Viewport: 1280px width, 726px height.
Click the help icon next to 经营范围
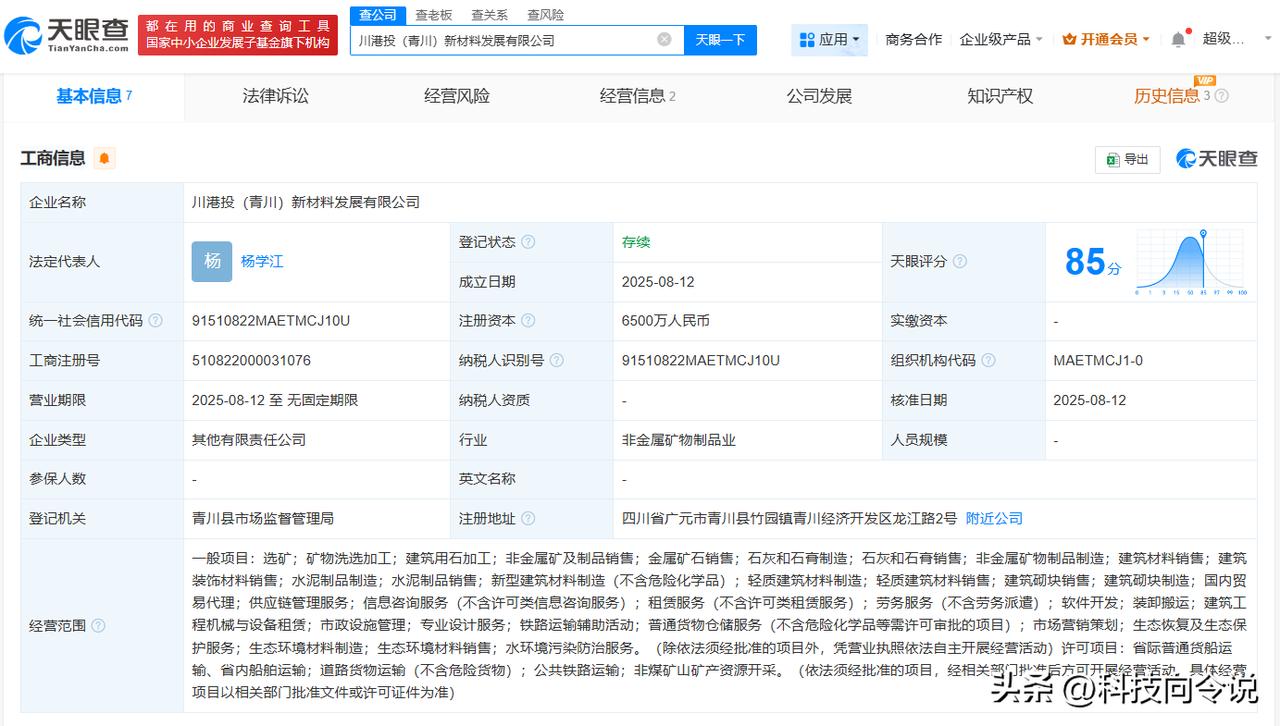pyautogui.click(x=98, y=625)
